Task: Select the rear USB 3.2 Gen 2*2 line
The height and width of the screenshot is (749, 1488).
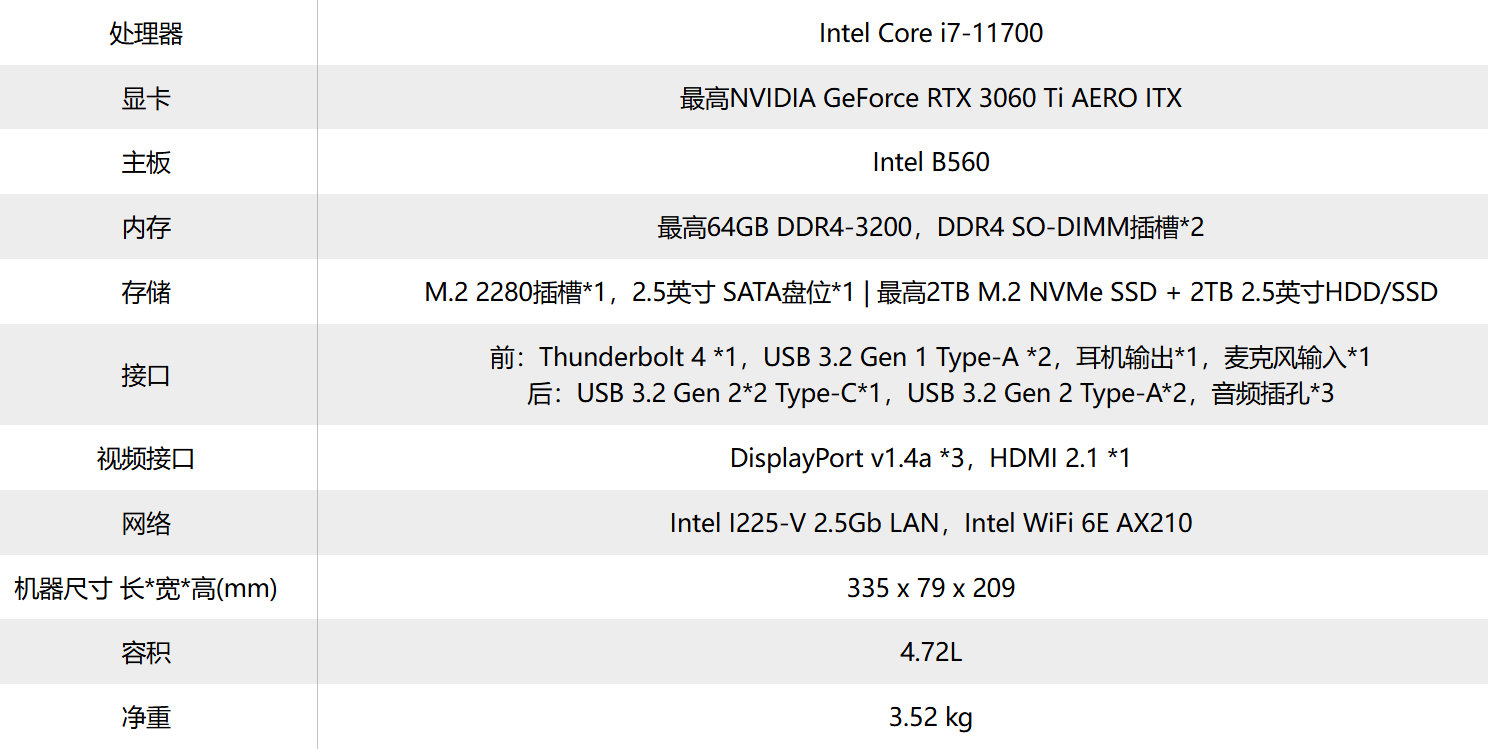Action: [x=931, y=393]
